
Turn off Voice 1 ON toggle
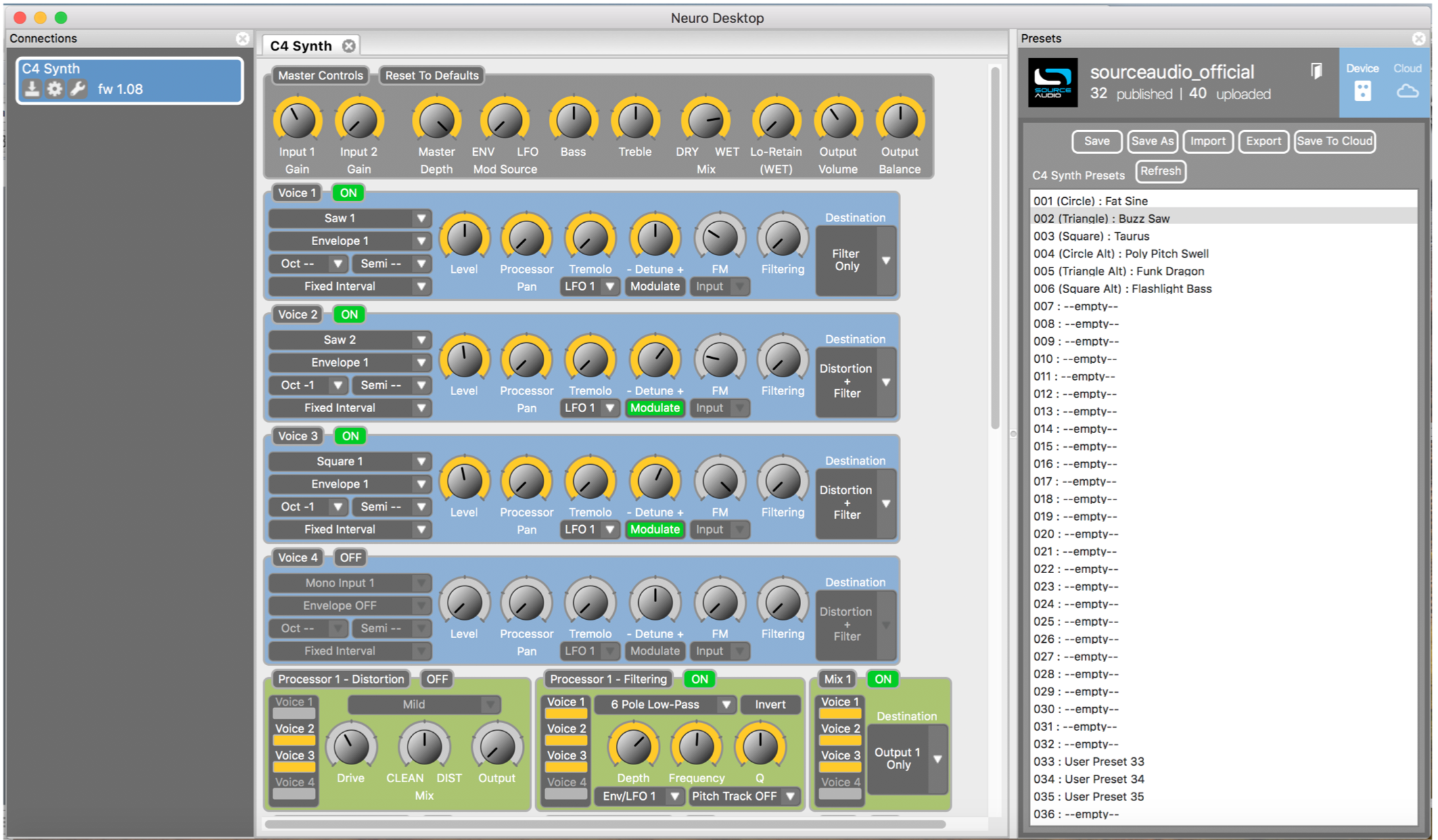pyautogui.click(x=348, y=193)
